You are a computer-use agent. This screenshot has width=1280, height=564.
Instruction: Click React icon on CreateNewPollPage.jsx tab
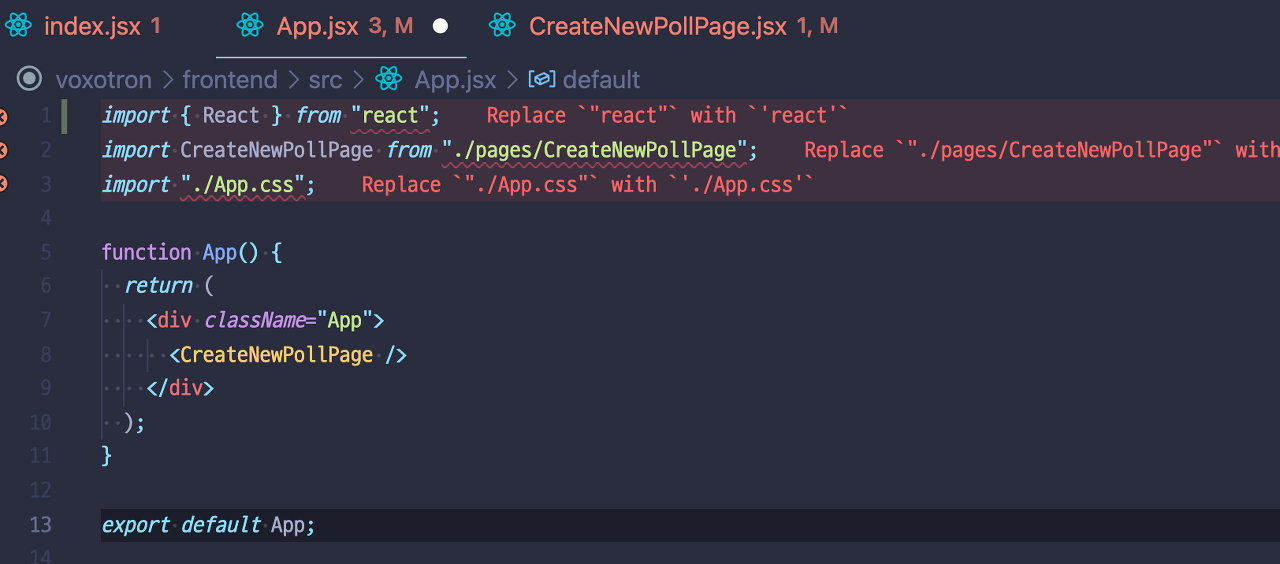502,26
